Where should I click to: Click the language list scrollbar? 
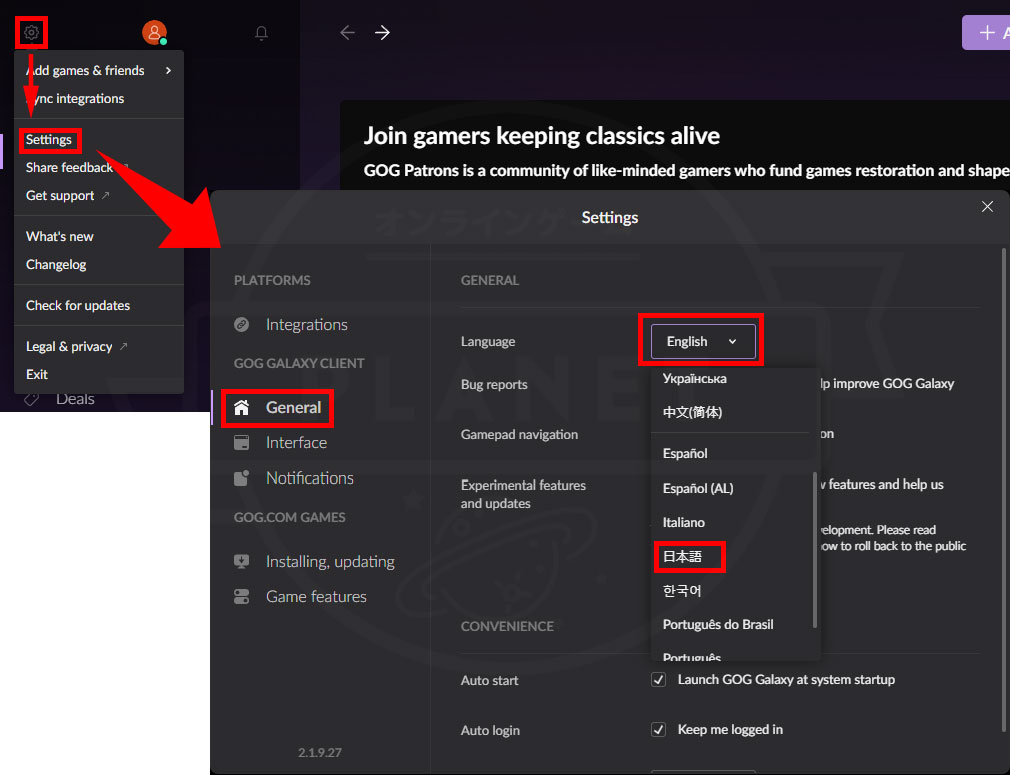pos(815,550)
